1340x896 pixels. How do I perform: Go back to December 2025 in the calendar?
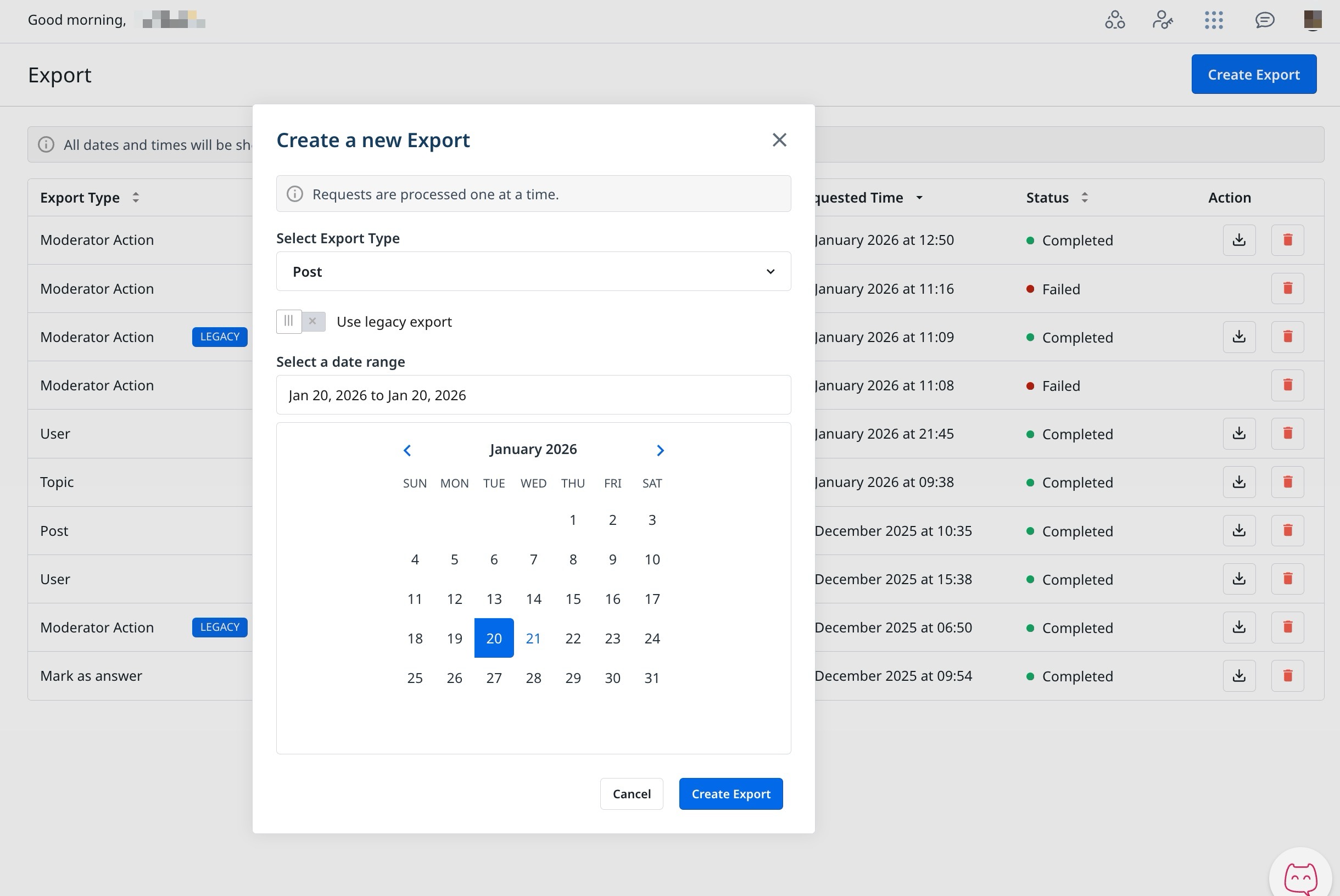click(407, 450)
